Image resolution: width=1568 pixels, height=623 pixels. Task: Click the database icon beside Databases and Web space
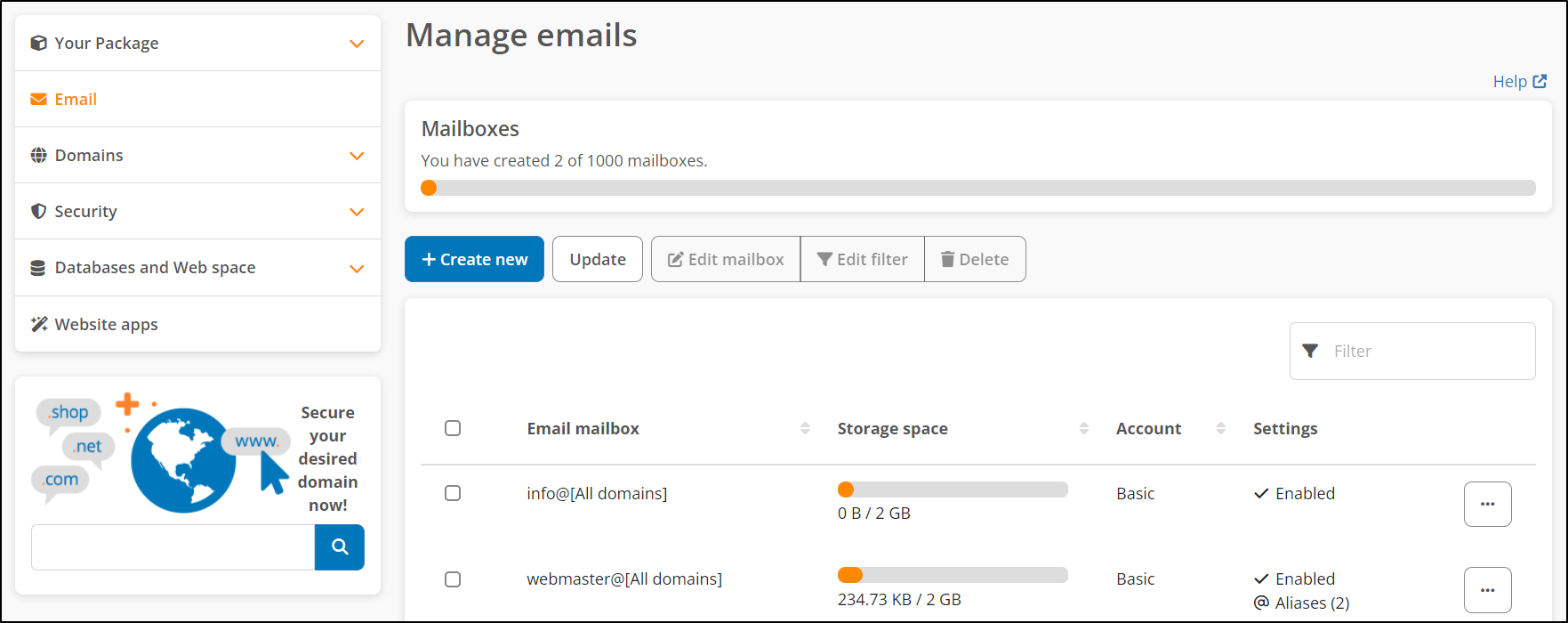pos(36,266)
